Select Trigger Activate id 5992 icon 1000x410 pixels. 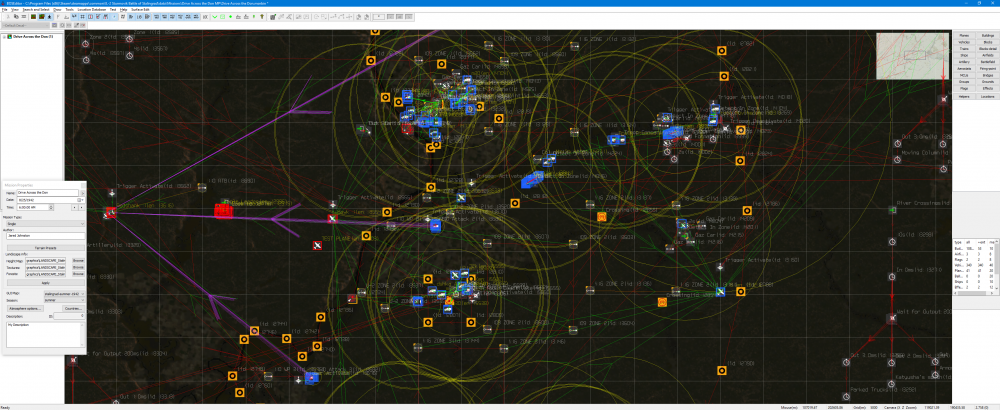point(112,193)
